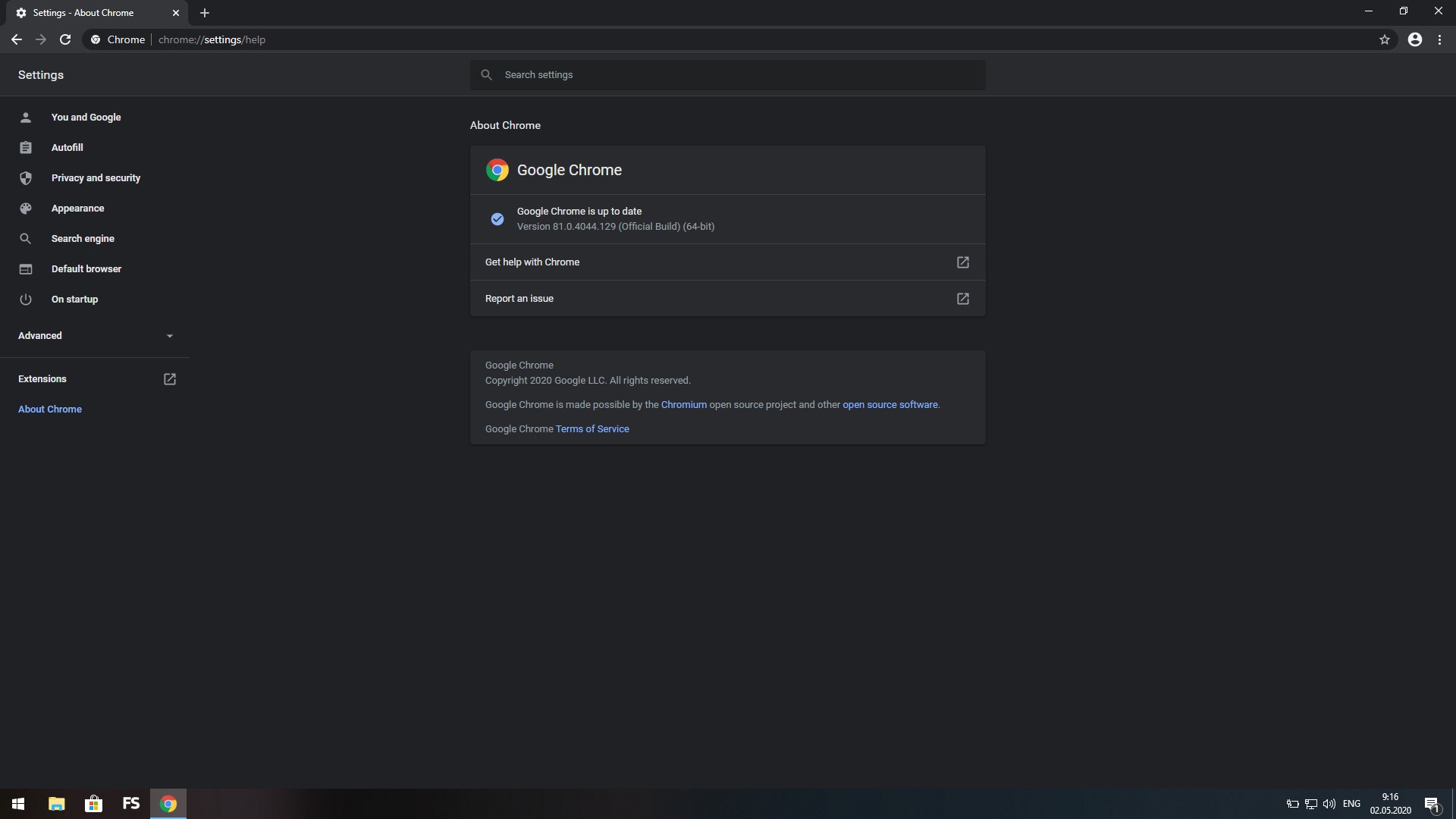This screenshot has width=1456, height=819.
Task: Click the power/battery tray icon
Action: coord(1292,804)
